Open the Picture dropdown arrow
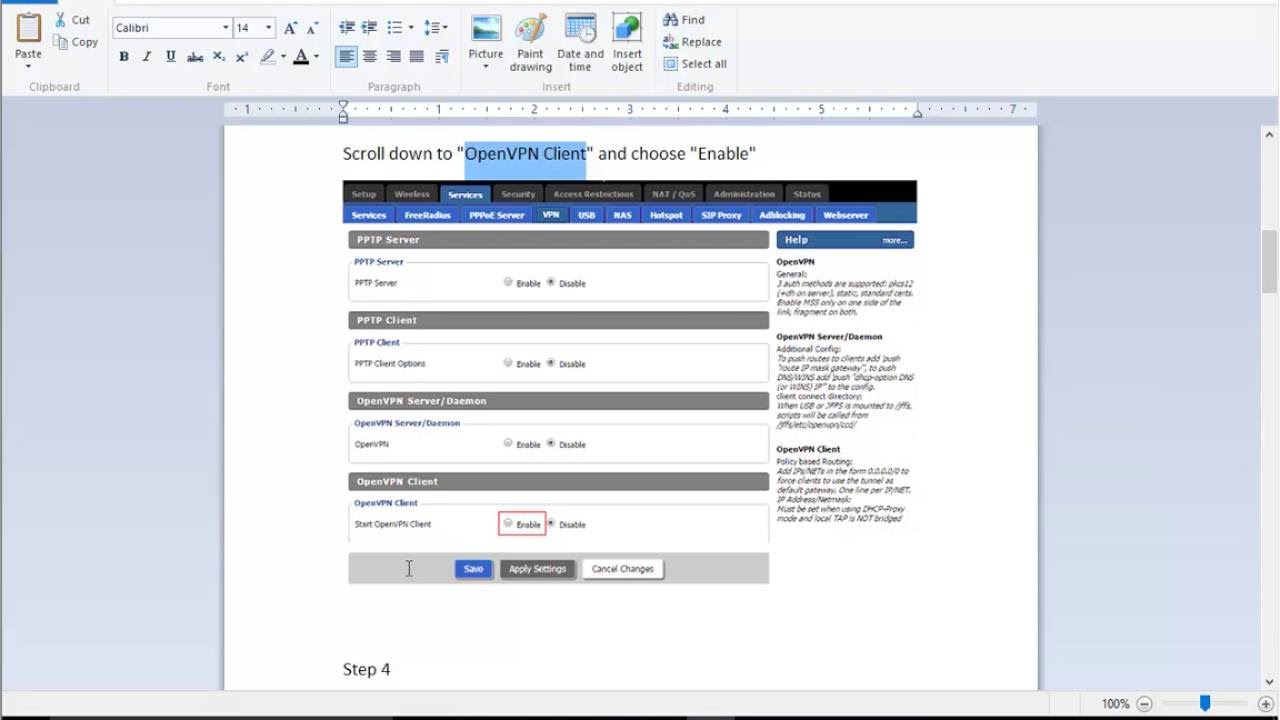The image size is (1280, 720). [486, 67]
